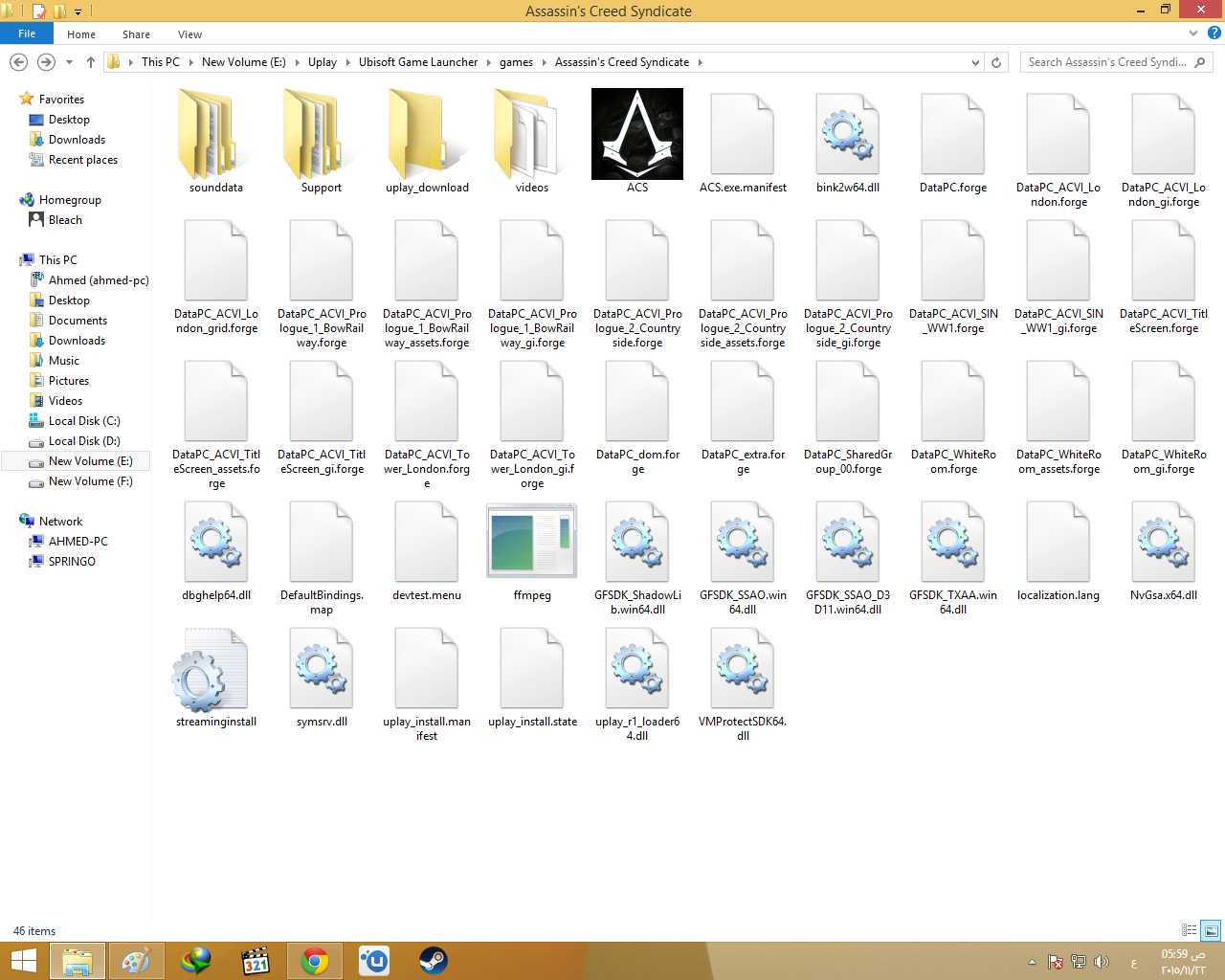Viewport: 1225px width, 980px height.
Task: Select the GFSDK_SSAO_D3D11.win64.dll file icon
Action: tap(848, 542)
